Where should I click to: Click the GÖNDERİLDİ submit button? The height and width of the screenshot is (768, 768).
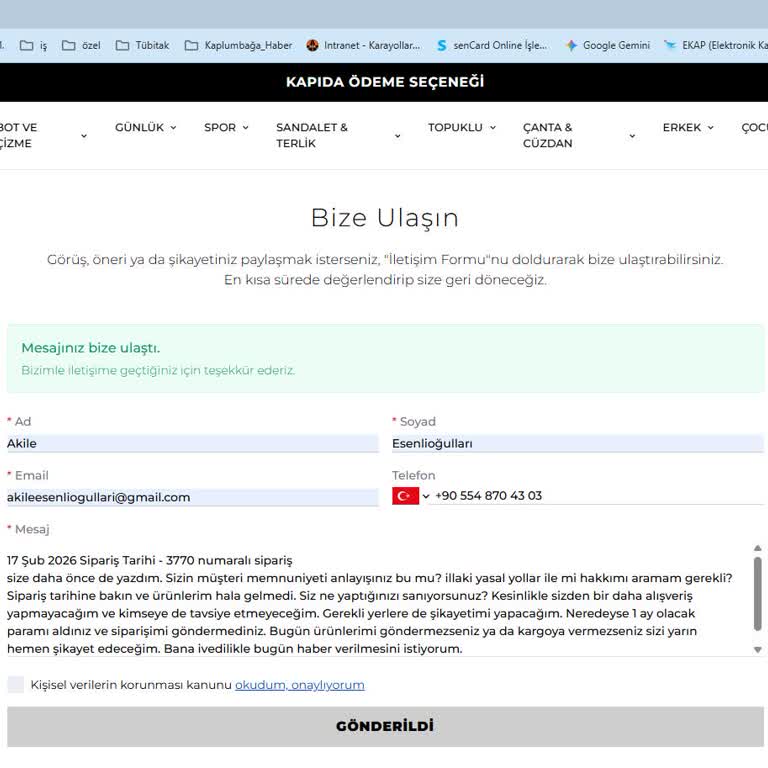coord(385,726)
